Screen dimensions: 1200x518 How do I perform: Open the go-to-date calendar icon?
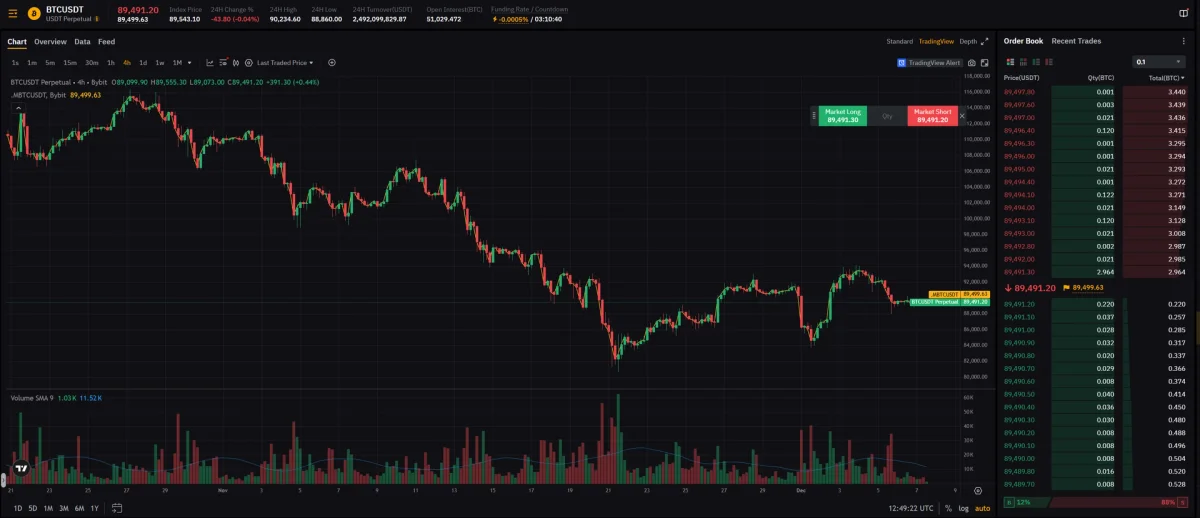[117, 508]
